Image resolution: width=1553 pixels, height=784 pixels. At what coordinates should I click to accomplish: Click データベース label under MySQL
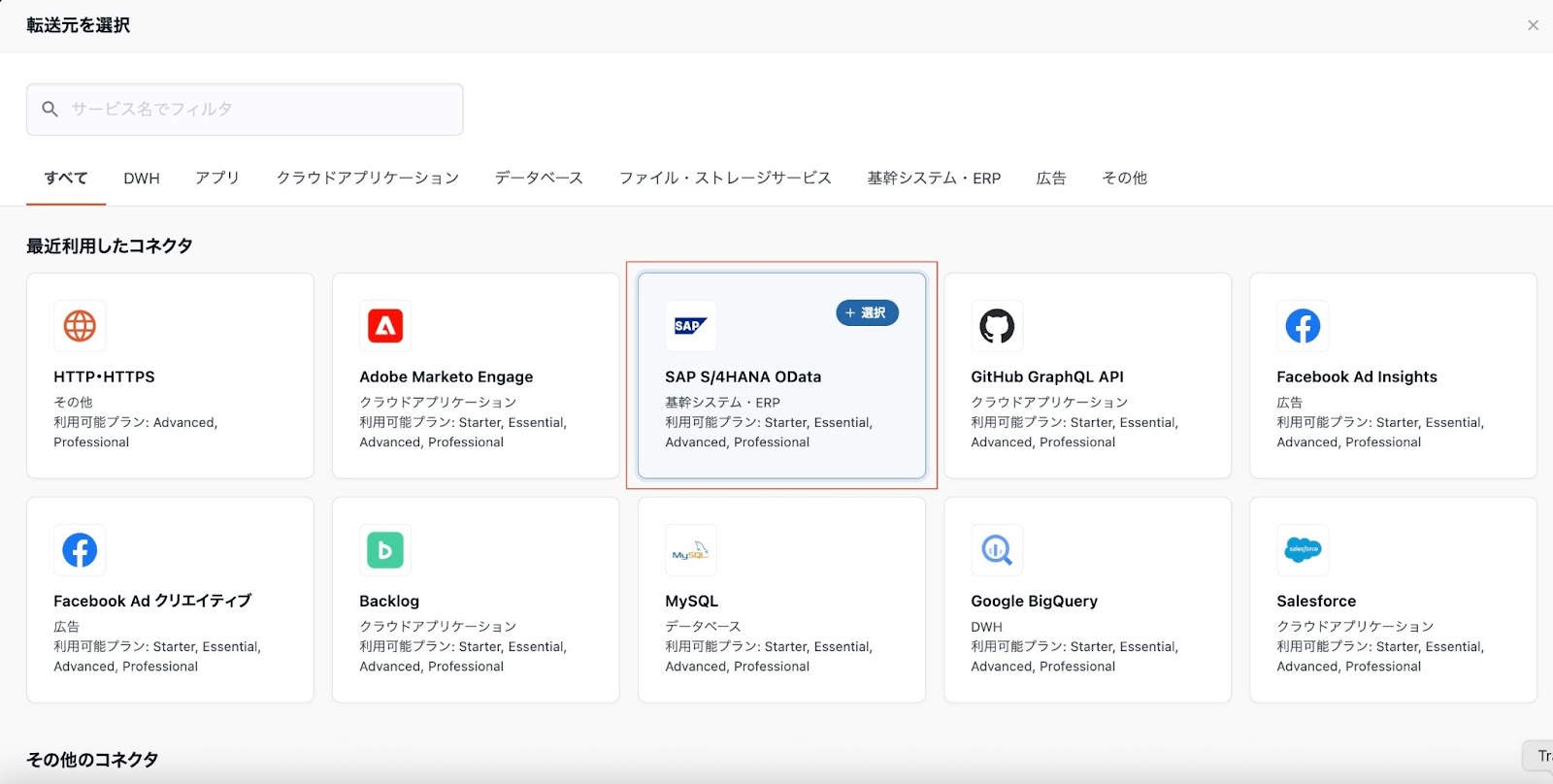(703, 627)
